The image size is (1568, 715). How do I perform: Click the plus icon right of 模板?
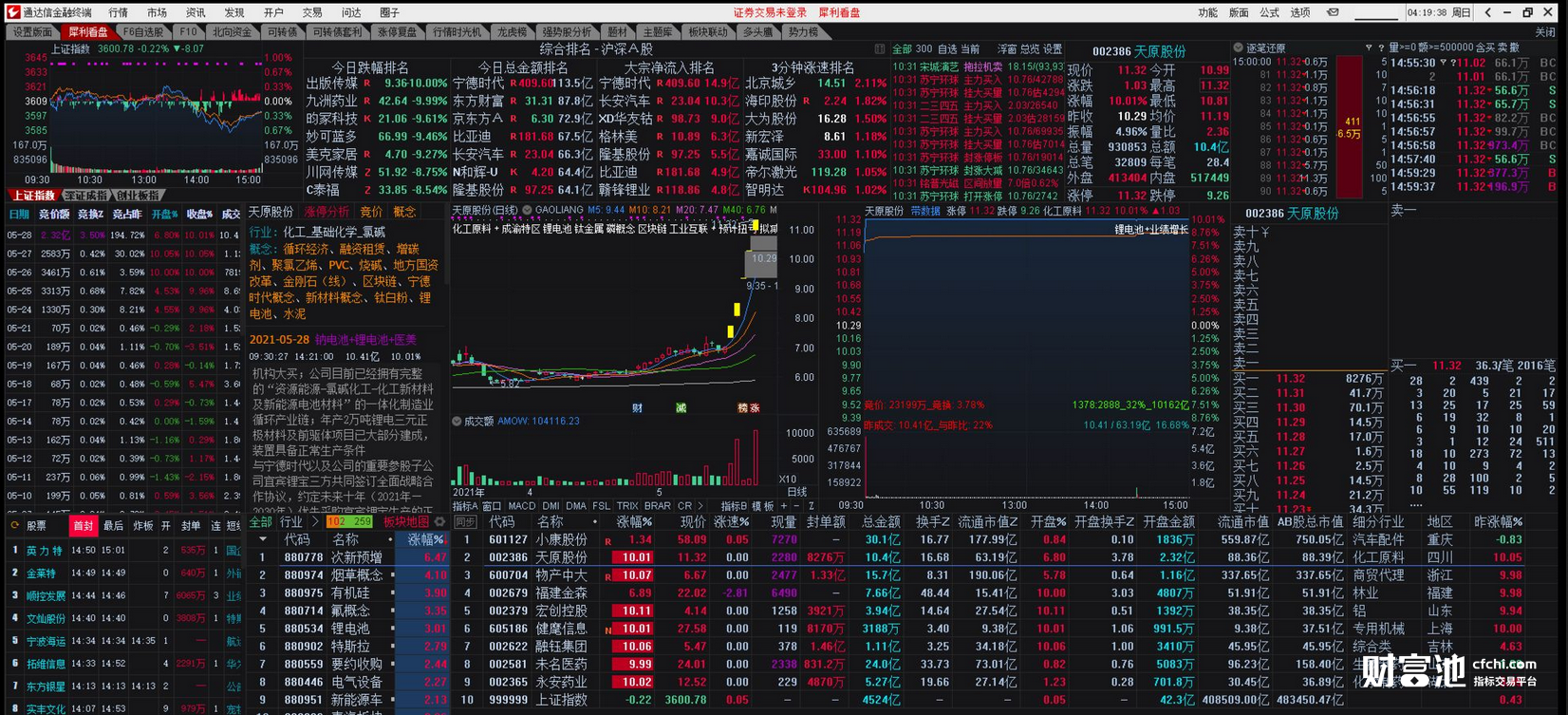click(x=784, y=507)
